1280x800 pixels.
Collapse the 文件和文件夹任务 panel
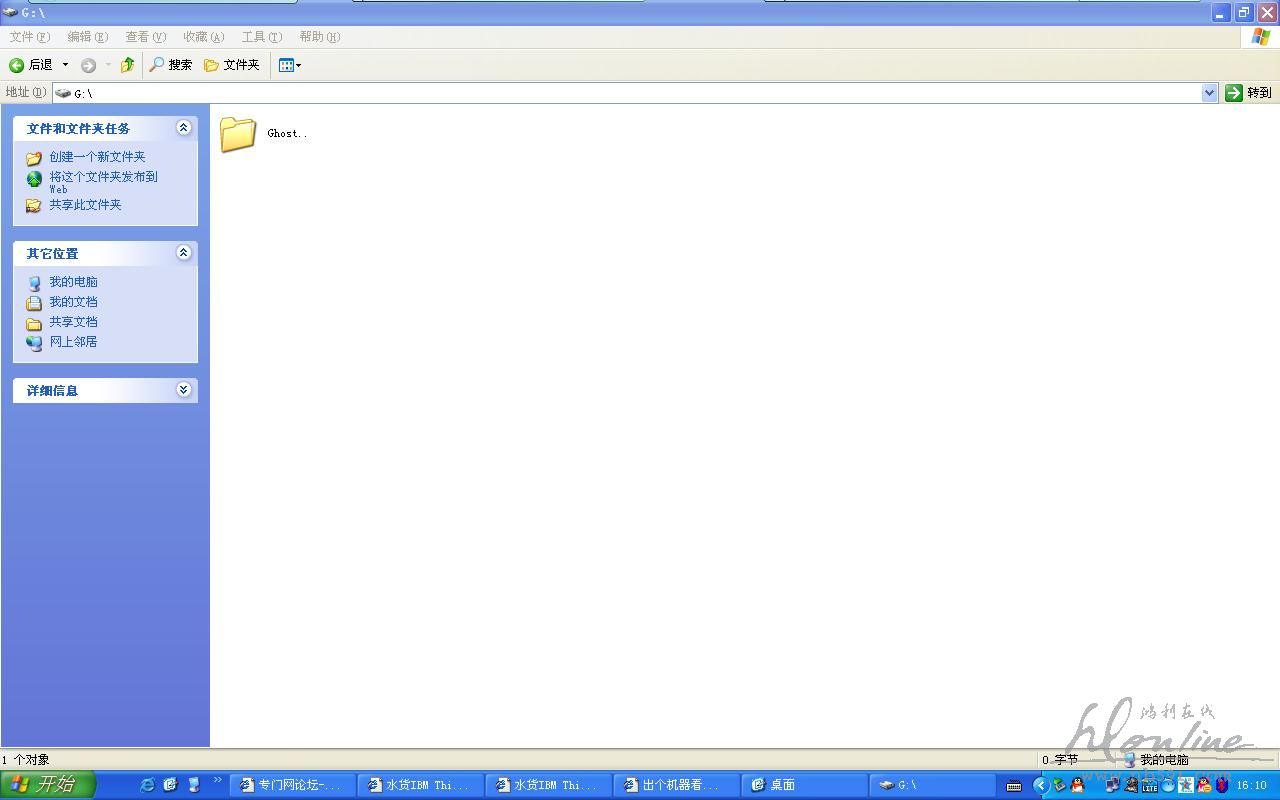pos(183,127)
